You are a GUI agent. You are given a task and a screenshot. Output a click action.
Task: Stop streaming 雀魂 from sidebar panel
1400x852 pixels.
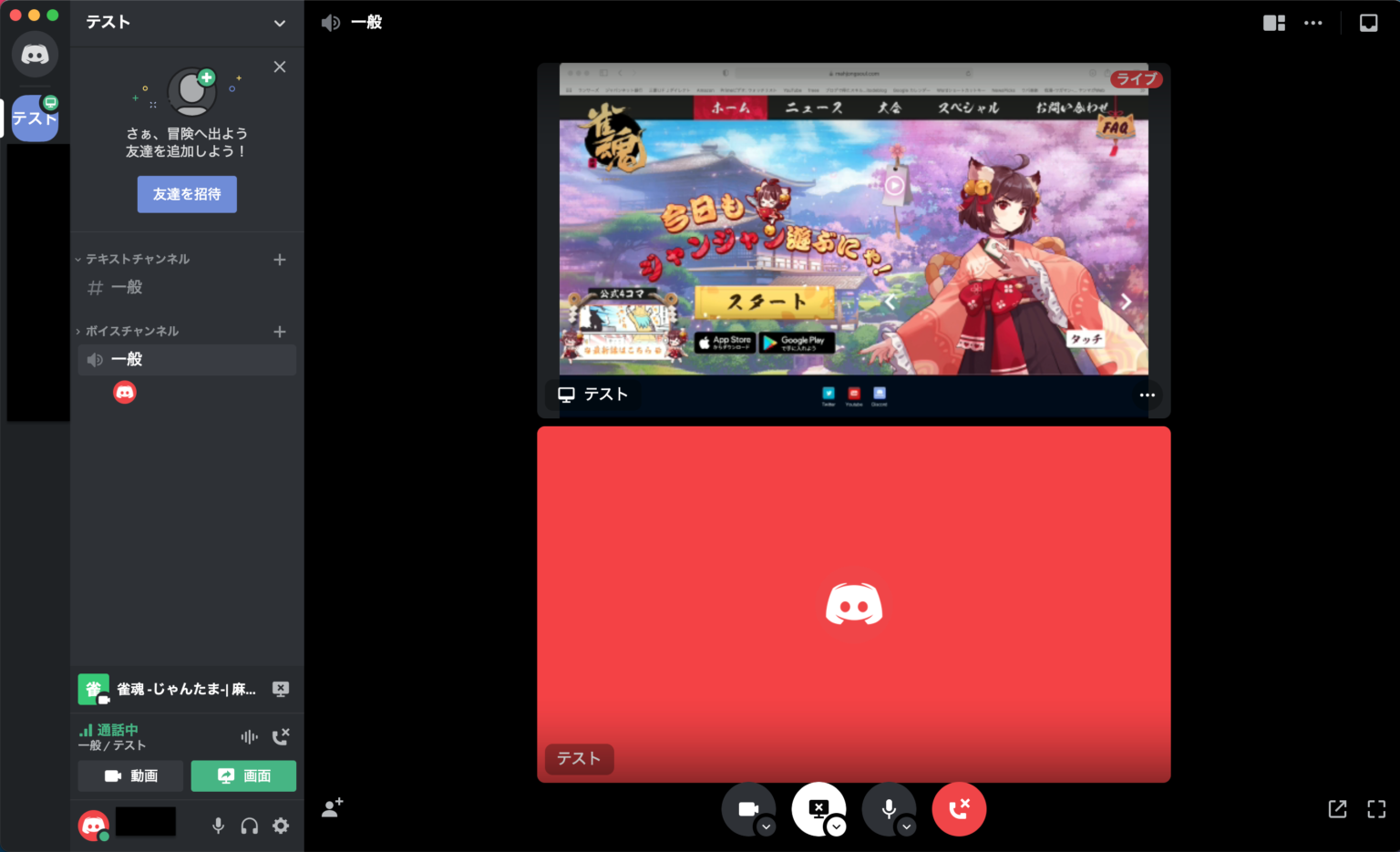(x=281, y=689)
